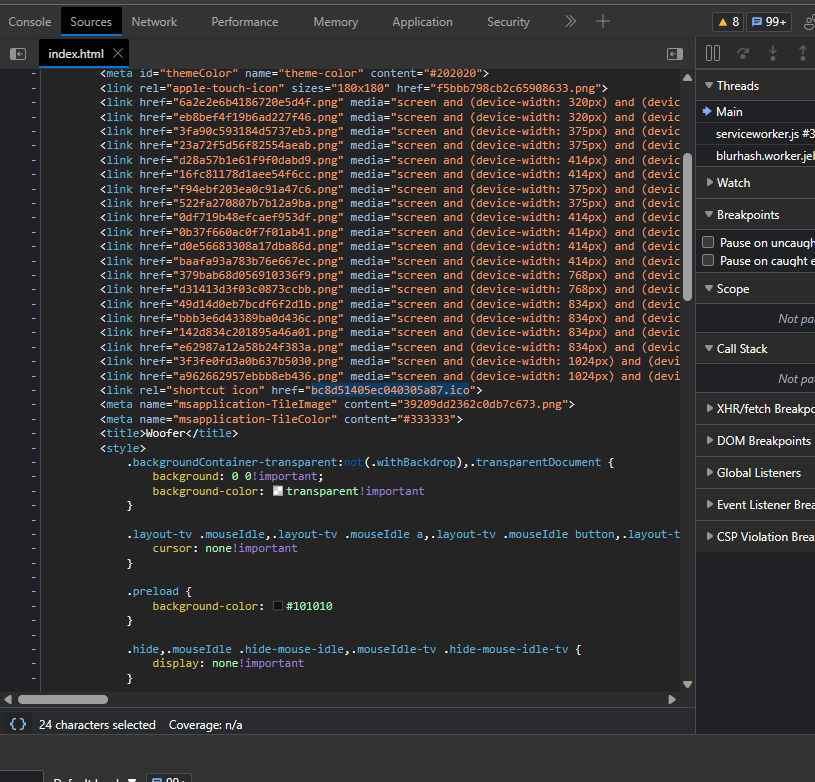Pretty print with curly braces icon
This screenshot has height=782, width=815.
[x=18, y=724]
